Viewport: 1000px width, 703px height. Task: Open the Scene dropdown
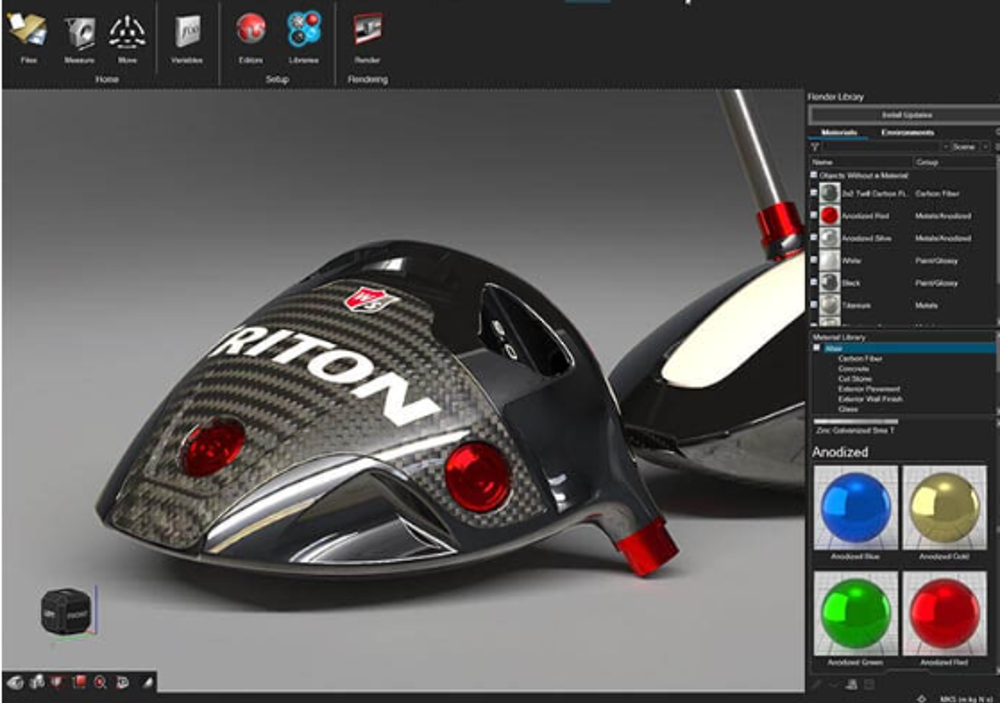click(x=968, y=147)
